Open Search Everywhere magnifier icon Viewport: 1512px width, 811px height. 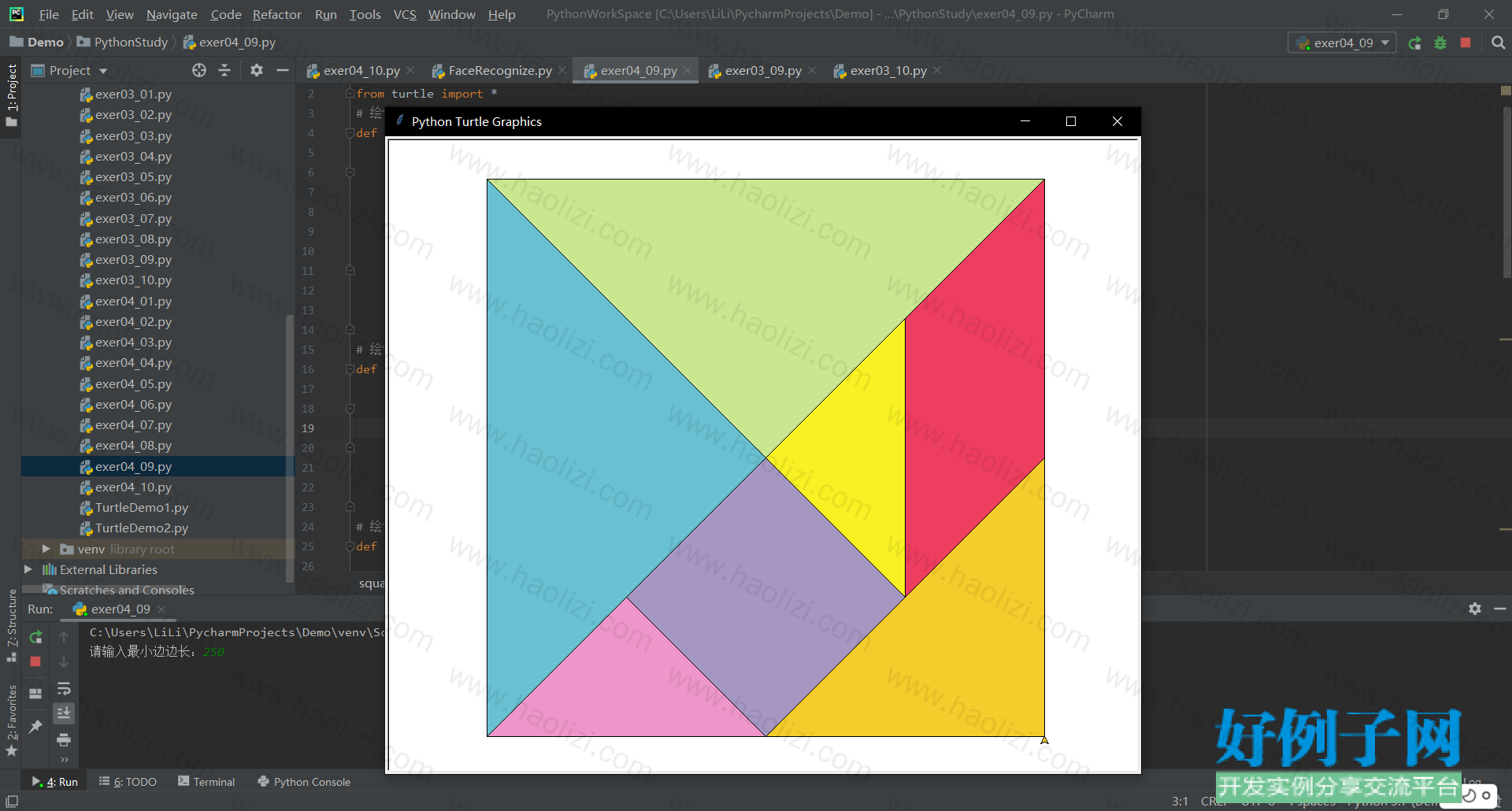(x=1498, y=43)
